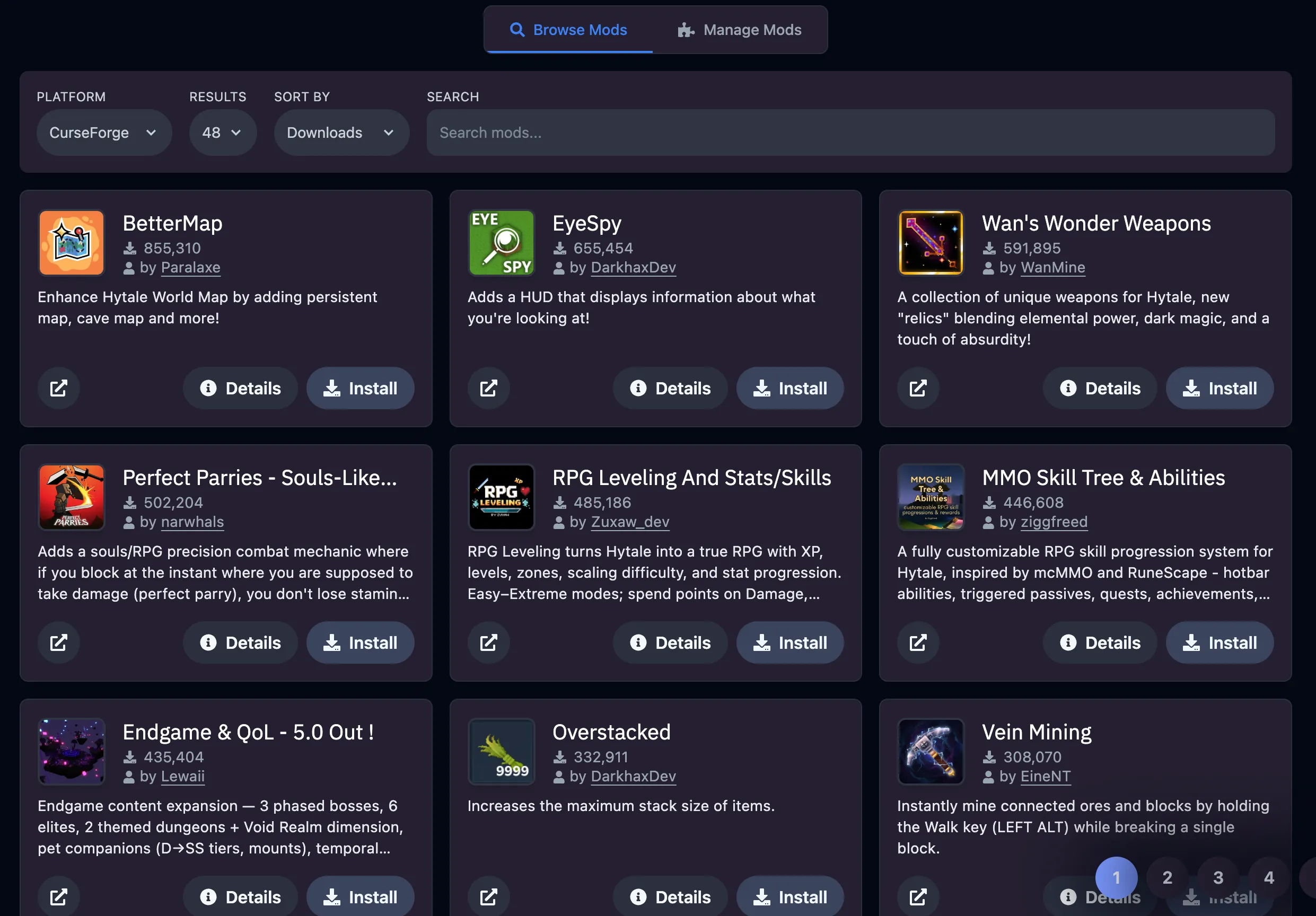1316x916 pixels.
Task: Open BetterMap external link icon
Action: pos(58,388)
